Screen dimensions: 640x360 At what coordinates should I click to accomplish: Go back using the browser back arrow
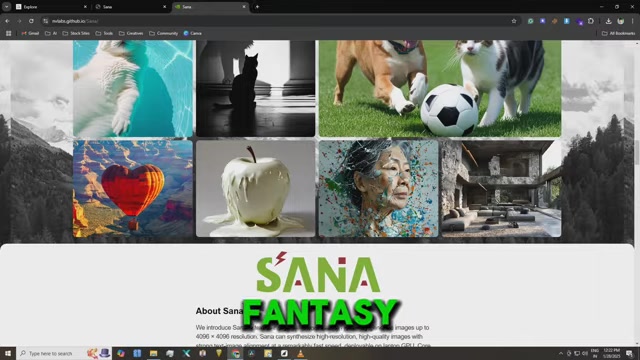coord(7,21)
